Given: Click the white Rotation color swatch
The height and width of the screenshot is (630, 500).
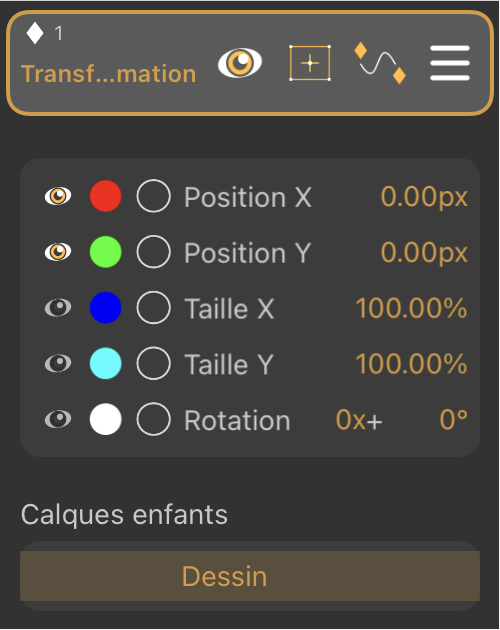Looking at the screenshot, I should coord(106,419).
